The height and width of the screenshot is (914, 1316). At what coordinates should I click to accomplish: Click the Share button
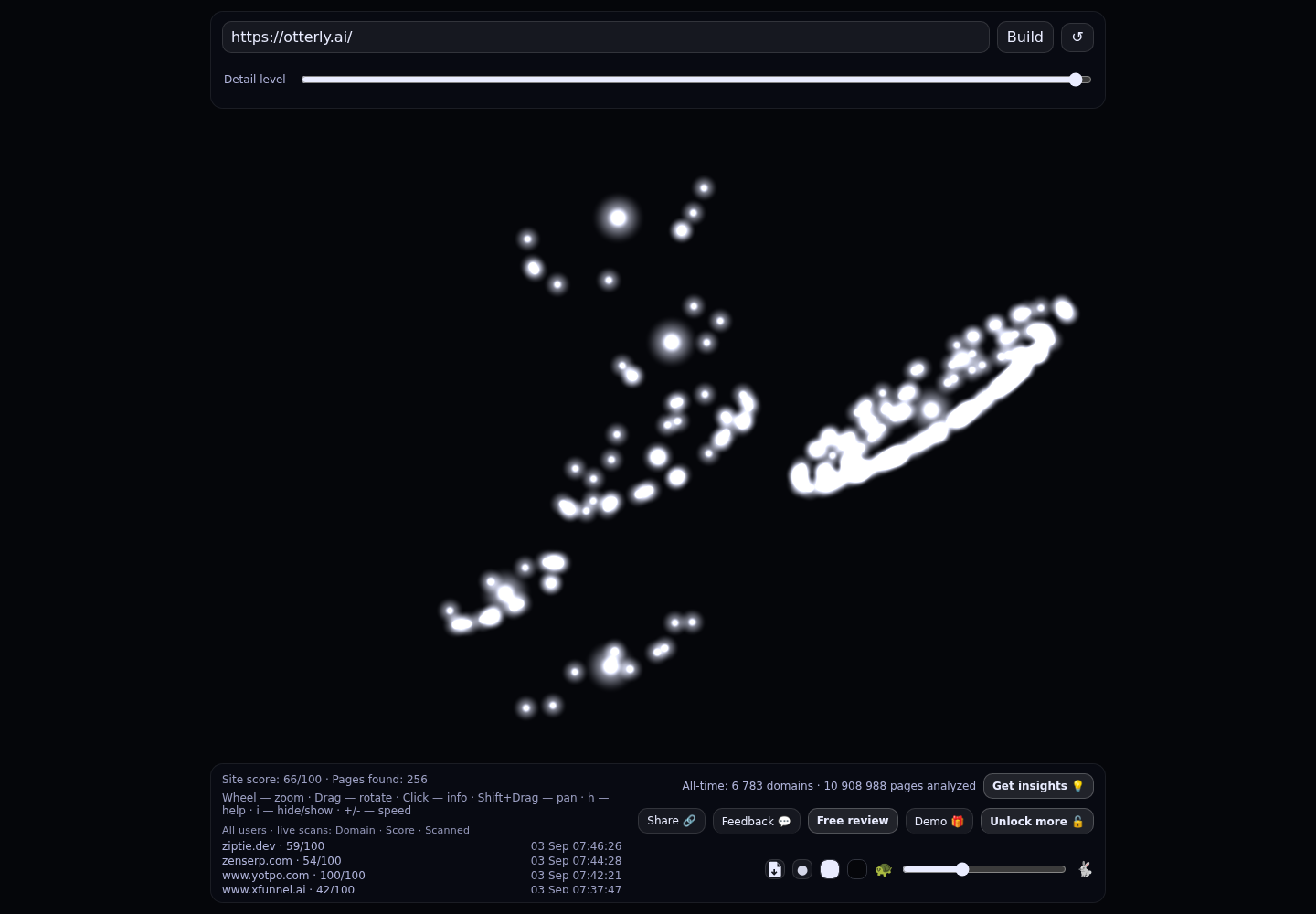671,821
